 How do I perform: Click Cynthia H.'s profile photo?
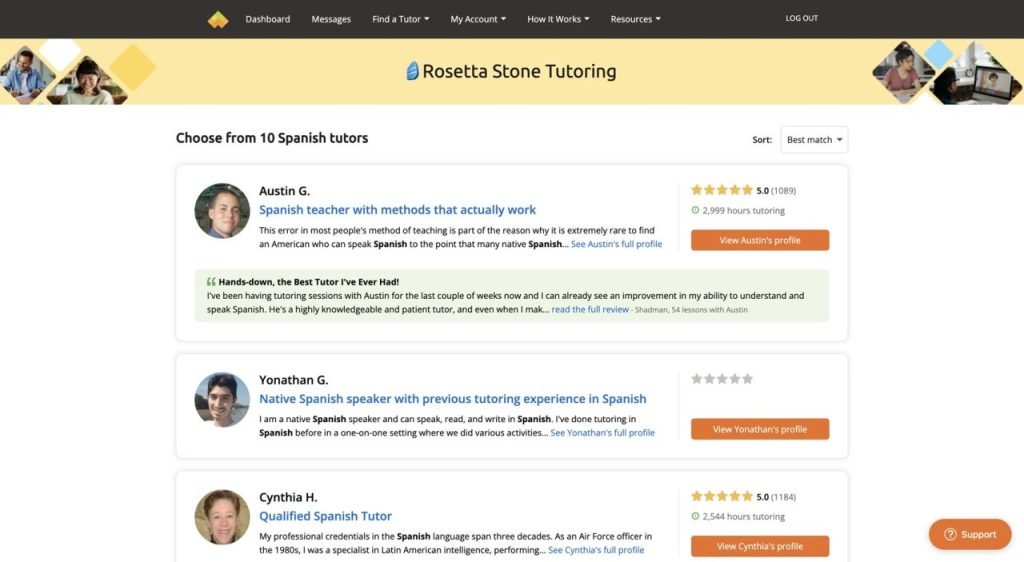[x=222, y=516]
